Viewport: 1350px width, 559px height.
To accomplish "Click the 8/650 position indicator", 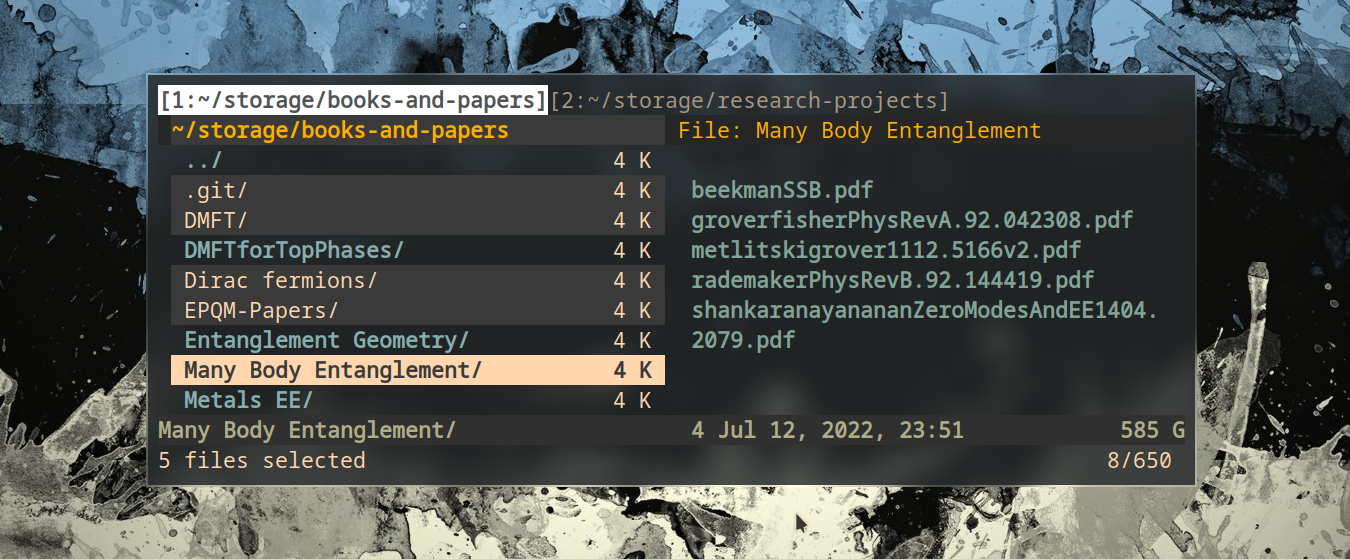I will click(1139, 460).
